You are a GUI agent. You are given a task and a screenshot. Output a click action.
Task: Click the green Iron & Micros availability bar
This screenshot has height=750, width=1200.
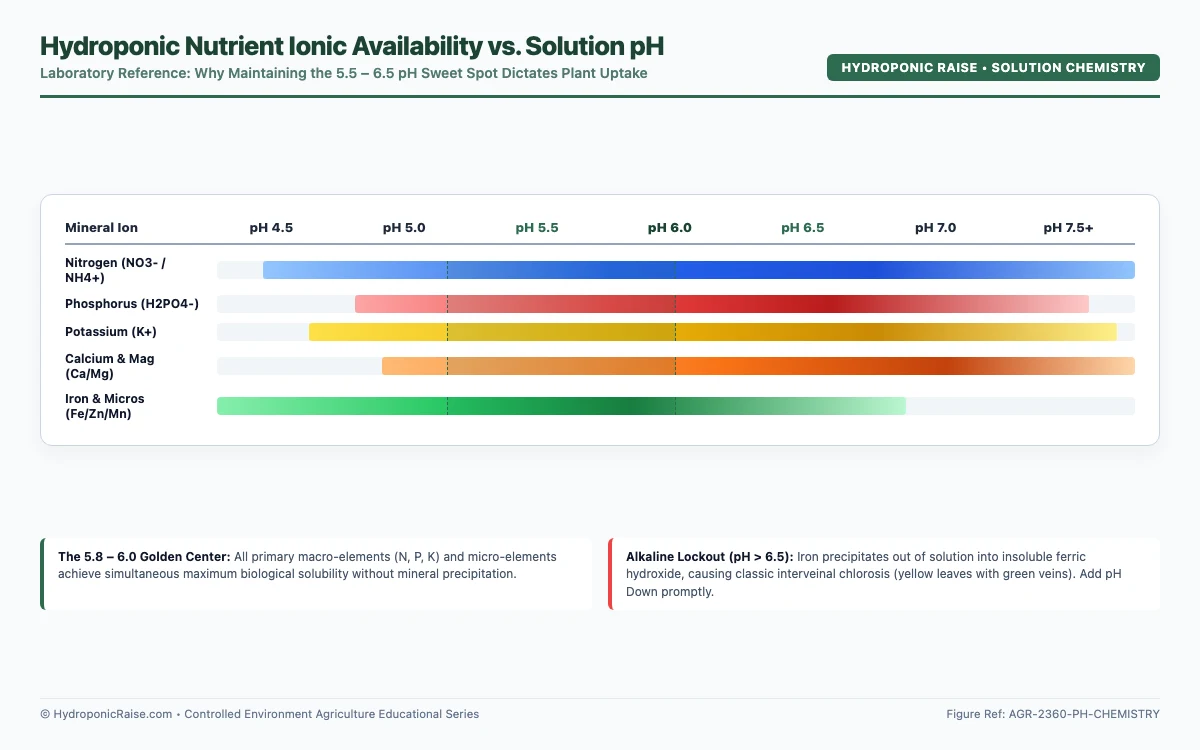[x=561, y=406]
